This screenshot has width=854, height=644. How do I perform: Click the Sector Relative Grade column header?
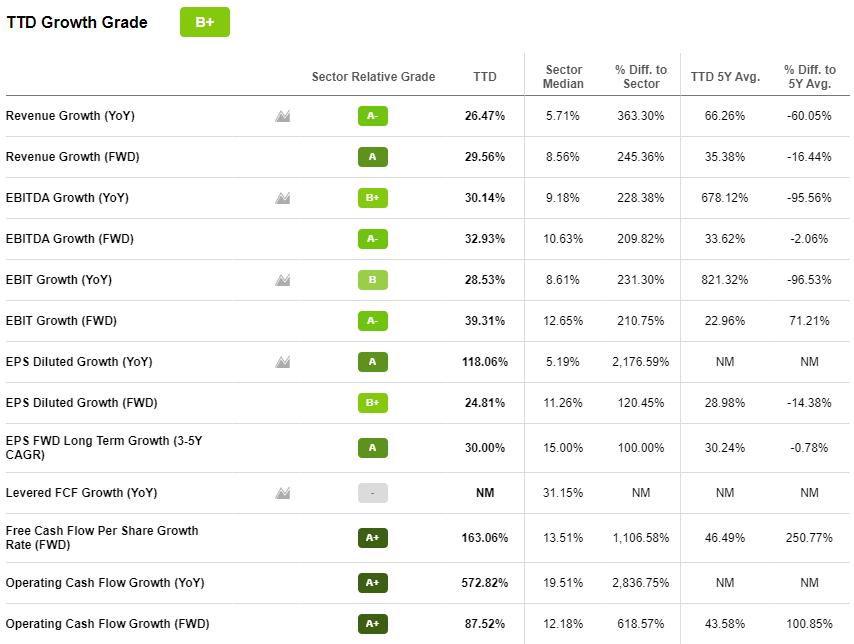[373, 77]
